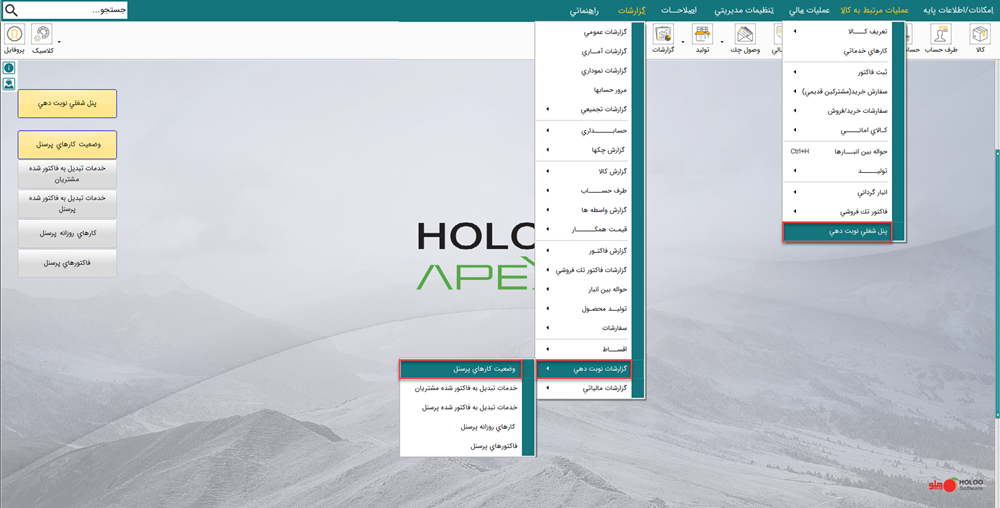Click the teal info icon on left sidebar

9,68
